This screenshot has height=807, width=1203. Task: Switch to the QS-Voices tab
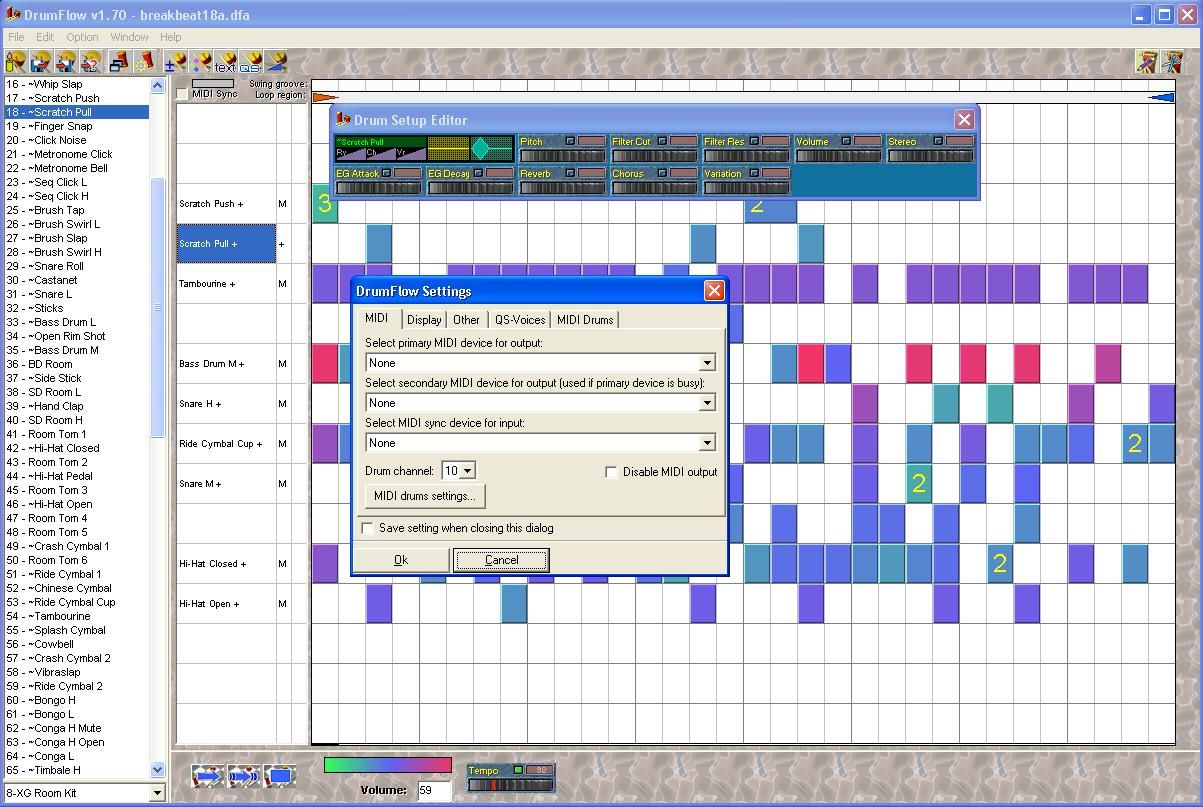pos(520,320)
